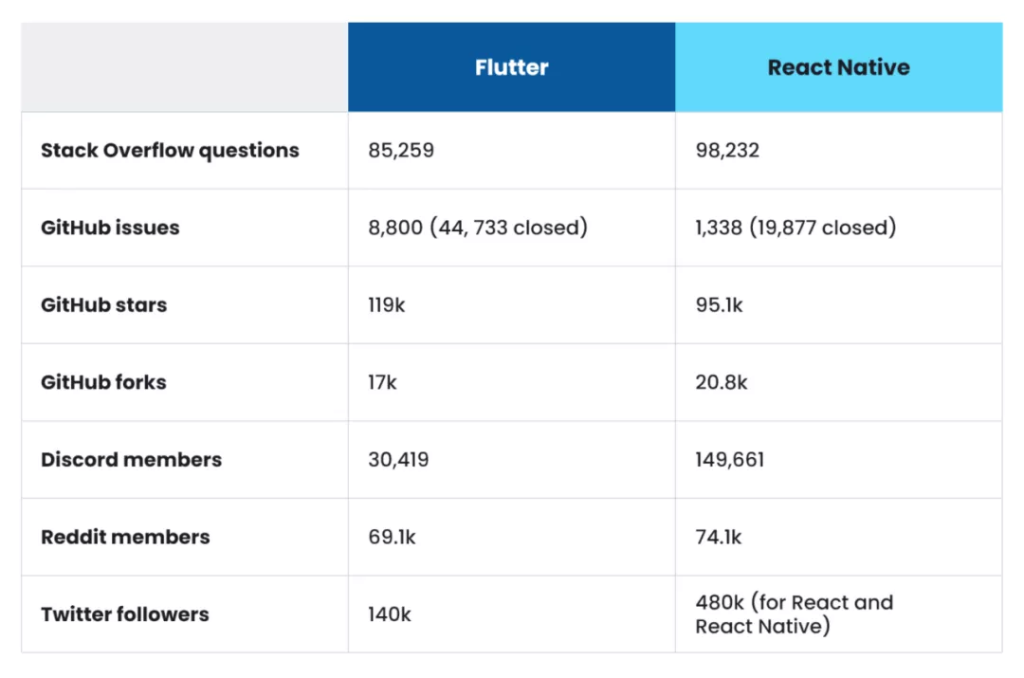This screenshot has height=678, width=1024.
Task: Click the Reddit members row label
Action: 125,537
